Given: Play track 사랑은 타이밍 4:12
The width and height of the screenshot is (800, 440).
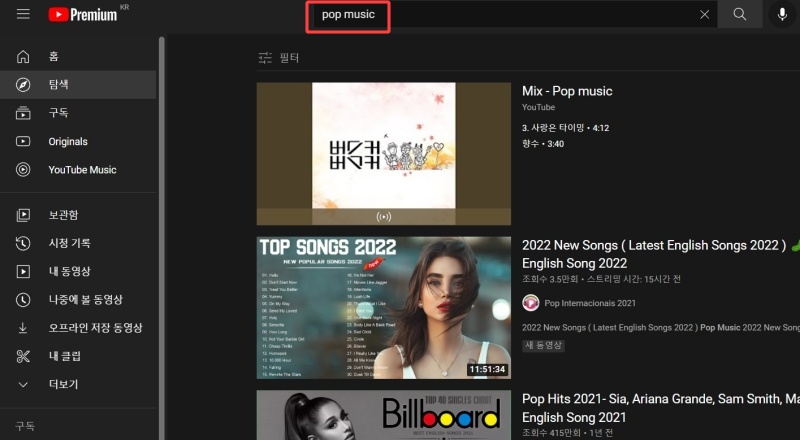Looking at the screenshot, I should point(565,128).
